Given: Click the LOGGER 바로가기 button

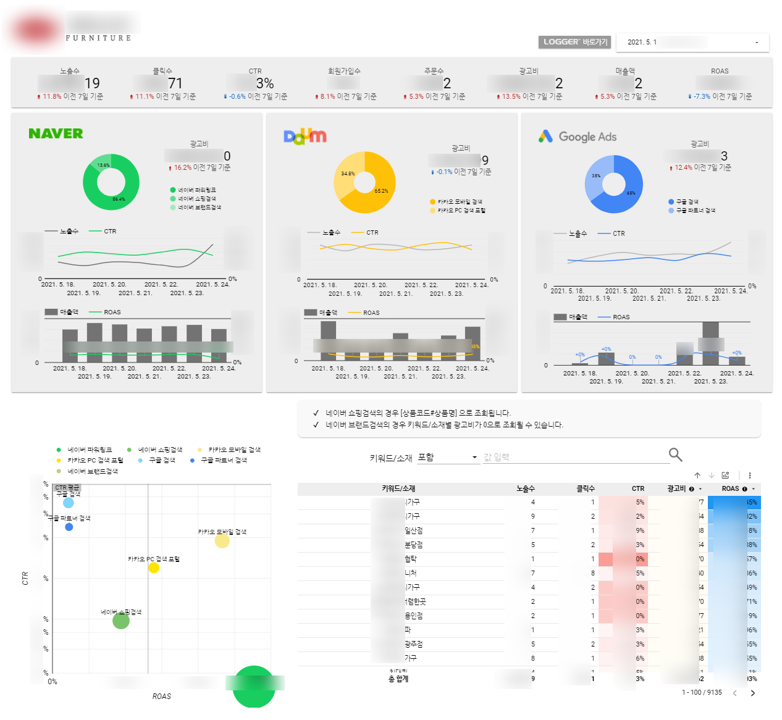Looking at the screenshot, I should click(575, 42).
